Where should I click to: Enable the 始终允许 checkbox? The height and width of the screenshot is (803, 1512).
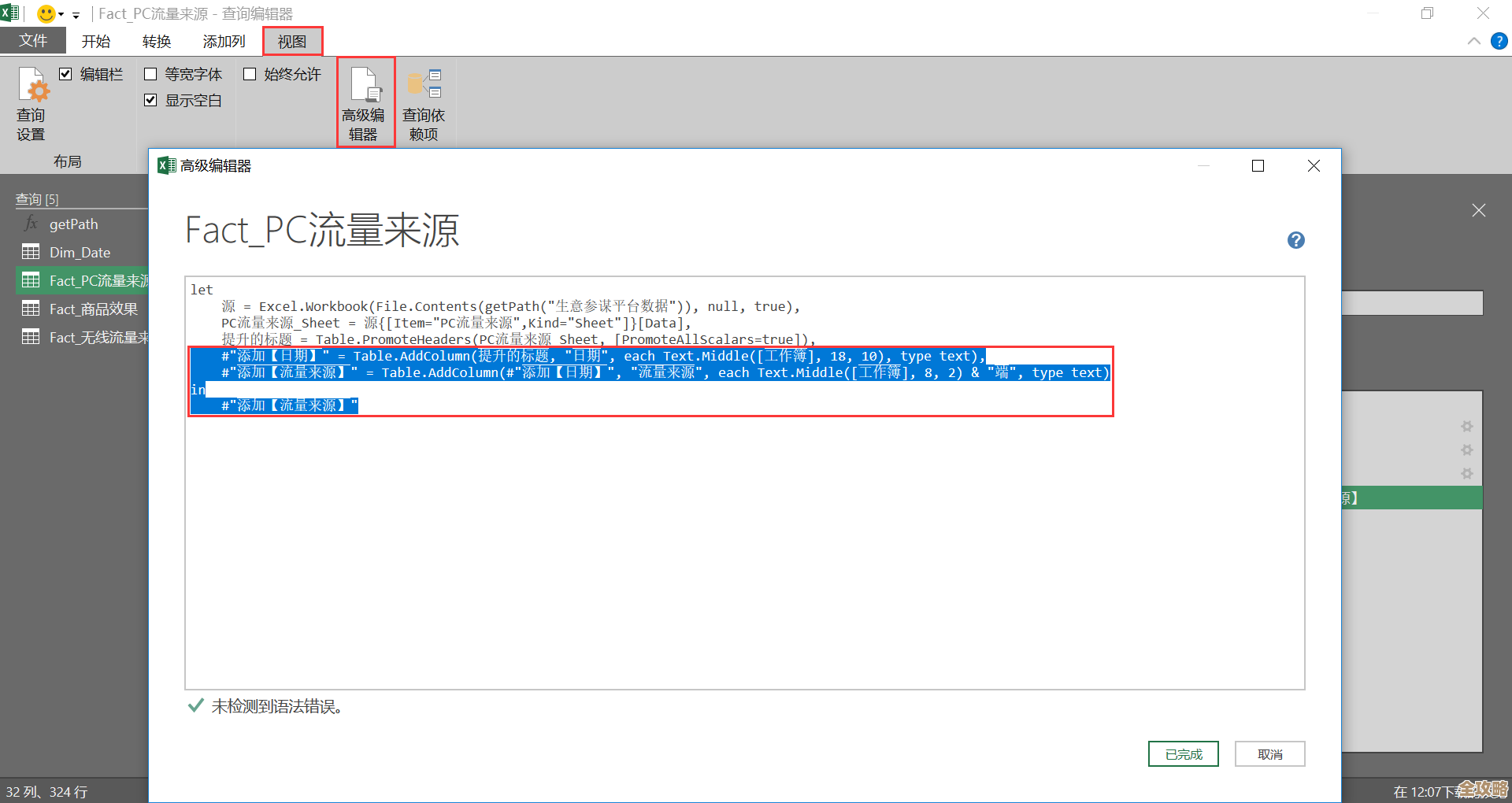pyautogui.click(x=250, y=74)
